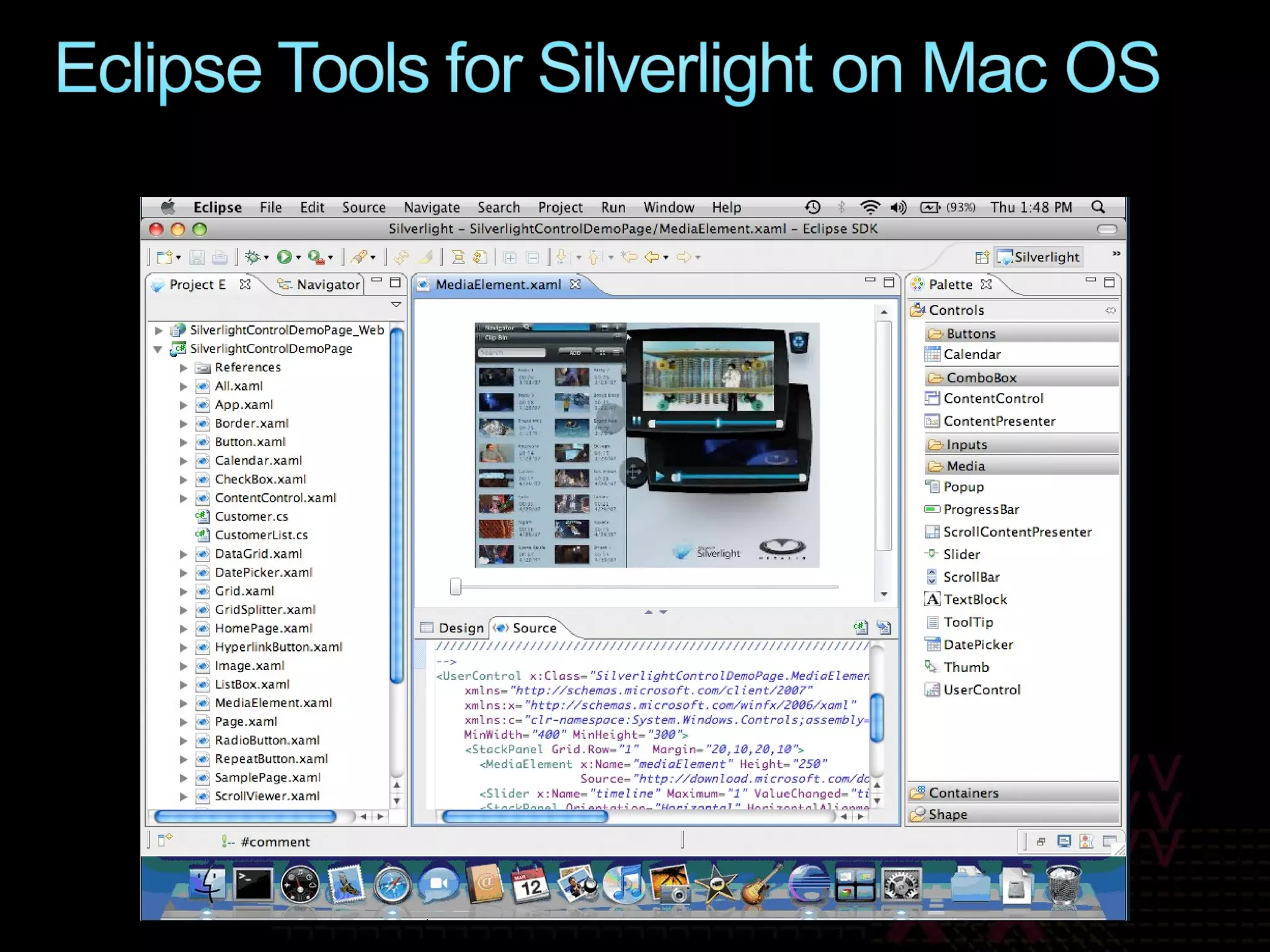
Task: Click the New wizard icon in toolbar
Action: [164, 257]
